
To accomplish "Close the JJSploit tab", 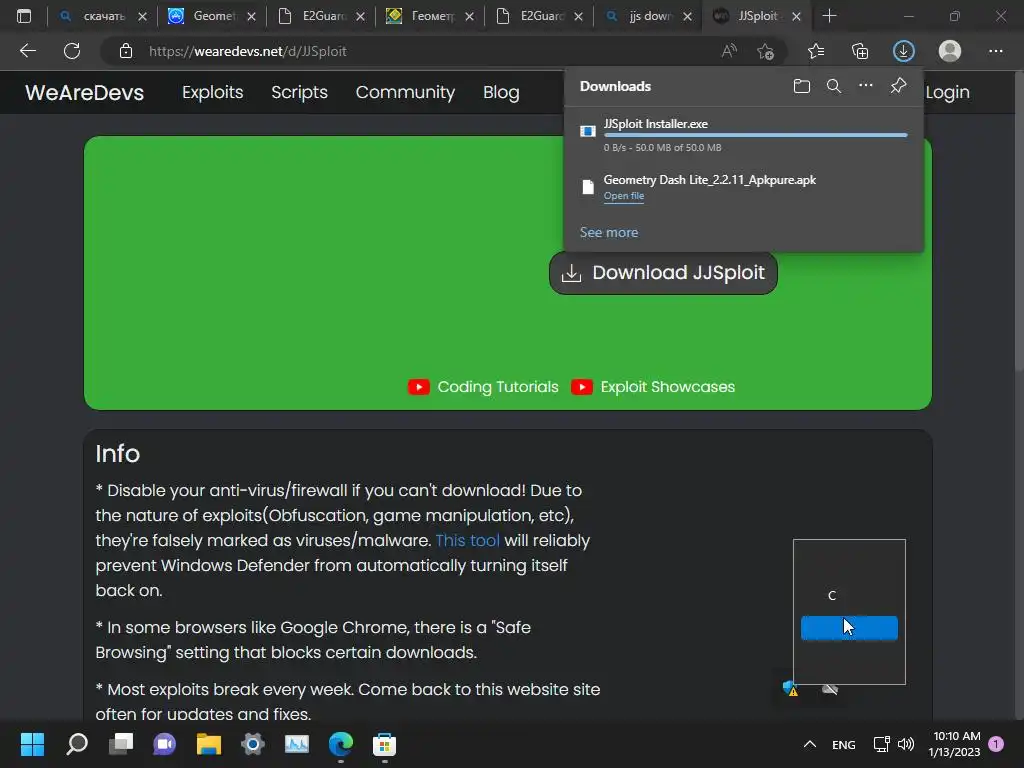I will point(796,17).
